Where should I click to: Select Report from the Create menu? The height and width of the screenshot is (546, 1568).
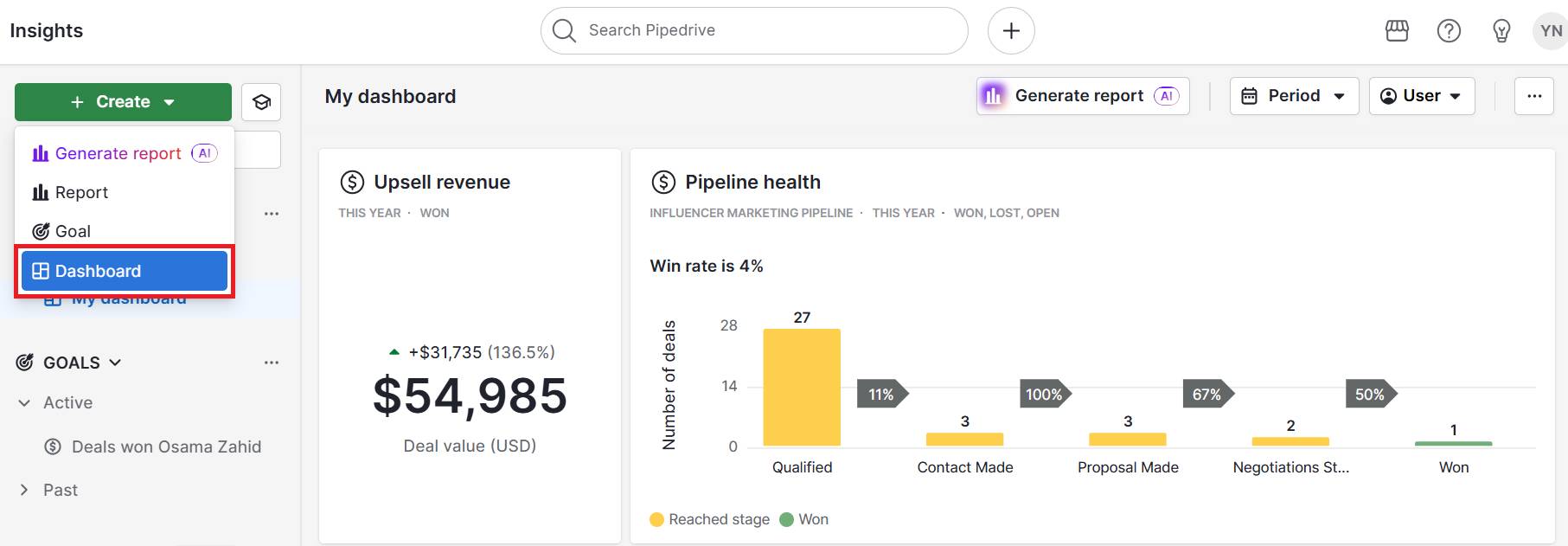click(125, 192)
